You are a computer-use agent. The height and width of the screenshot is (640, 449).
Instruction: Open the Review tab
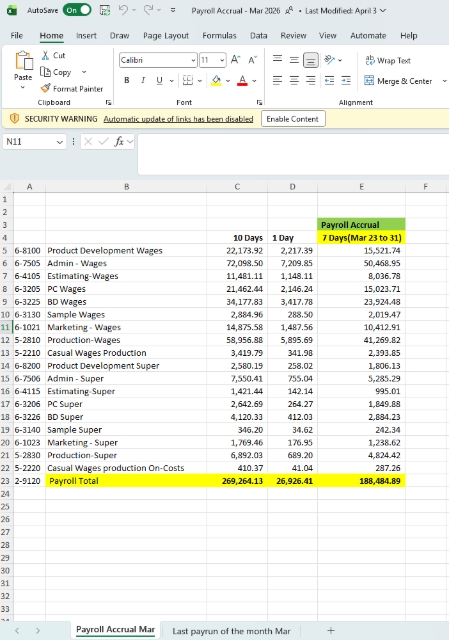click(293, 36)
